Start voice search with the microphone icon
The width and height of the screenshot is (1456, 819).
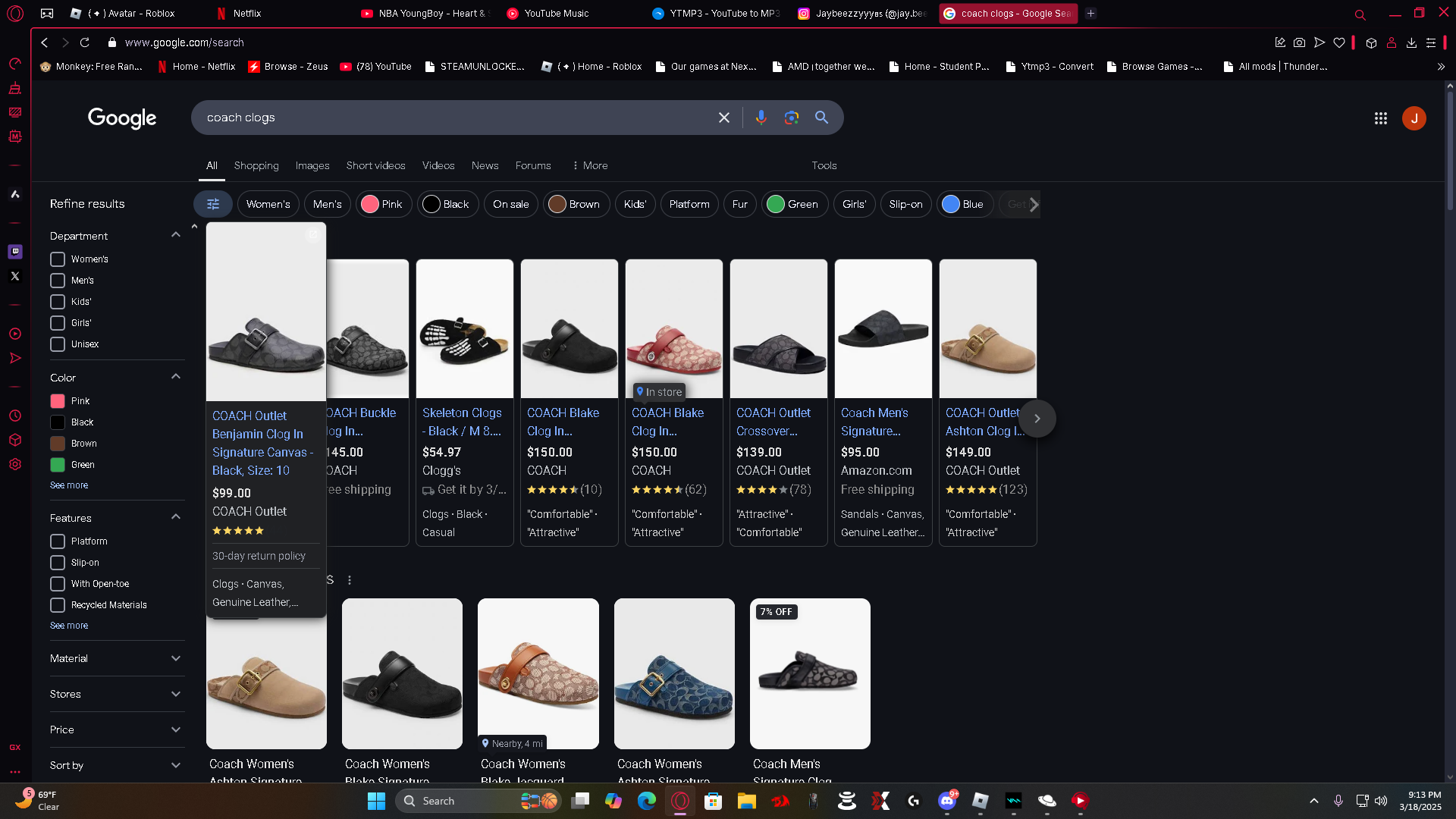coord(761,118)
